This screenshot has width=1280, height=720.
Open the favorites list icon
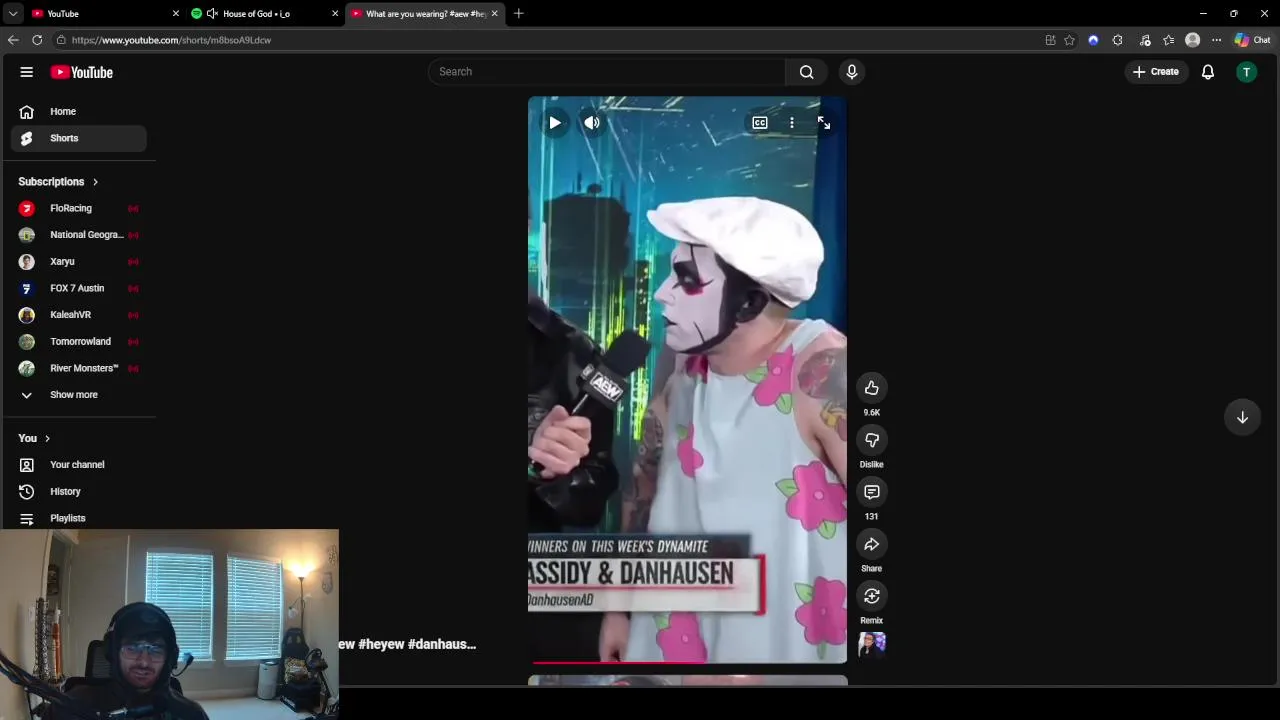1168,40
